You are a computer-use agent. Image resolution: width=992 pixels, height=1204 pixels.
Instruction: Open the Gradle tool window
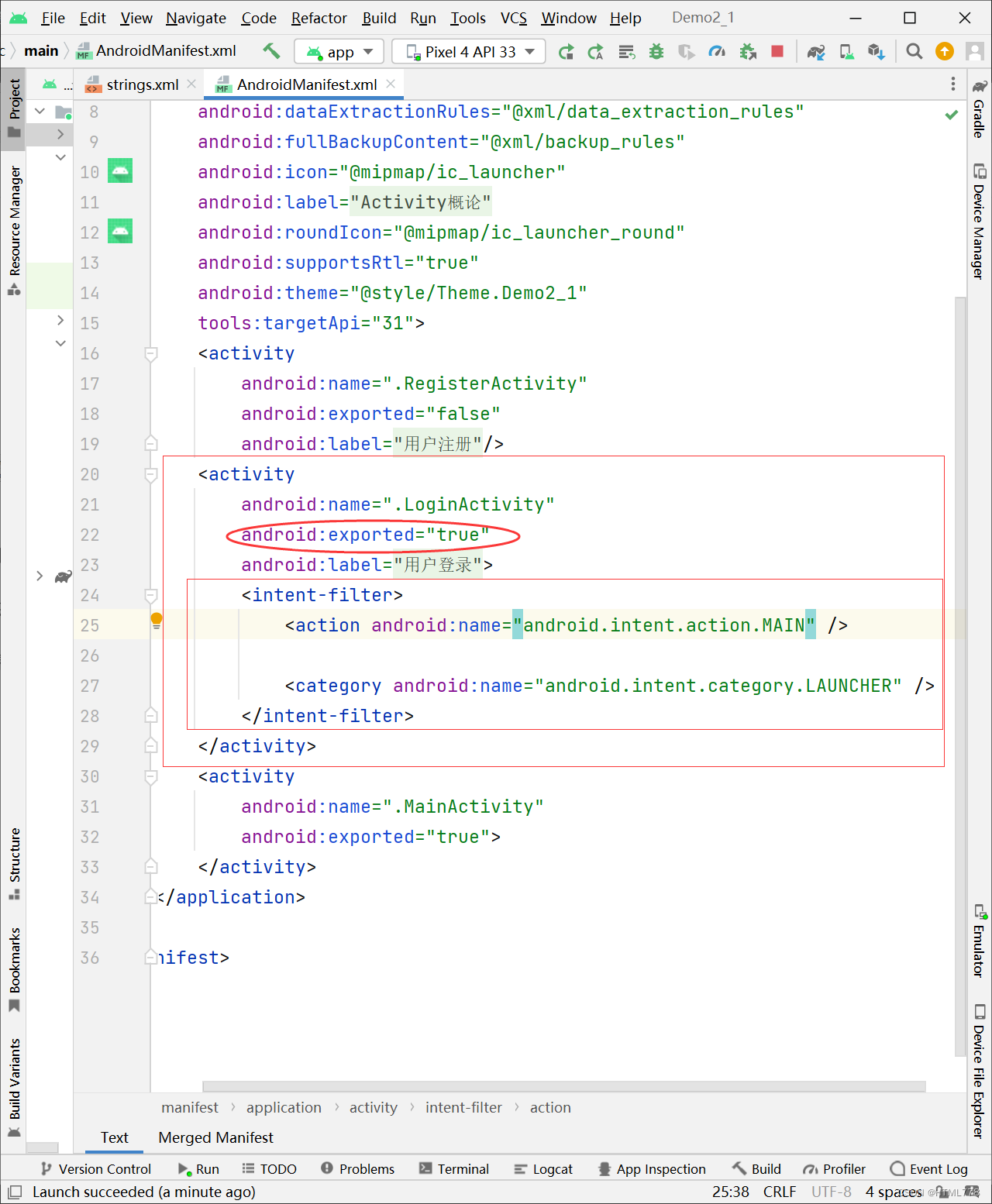[980, 108]
